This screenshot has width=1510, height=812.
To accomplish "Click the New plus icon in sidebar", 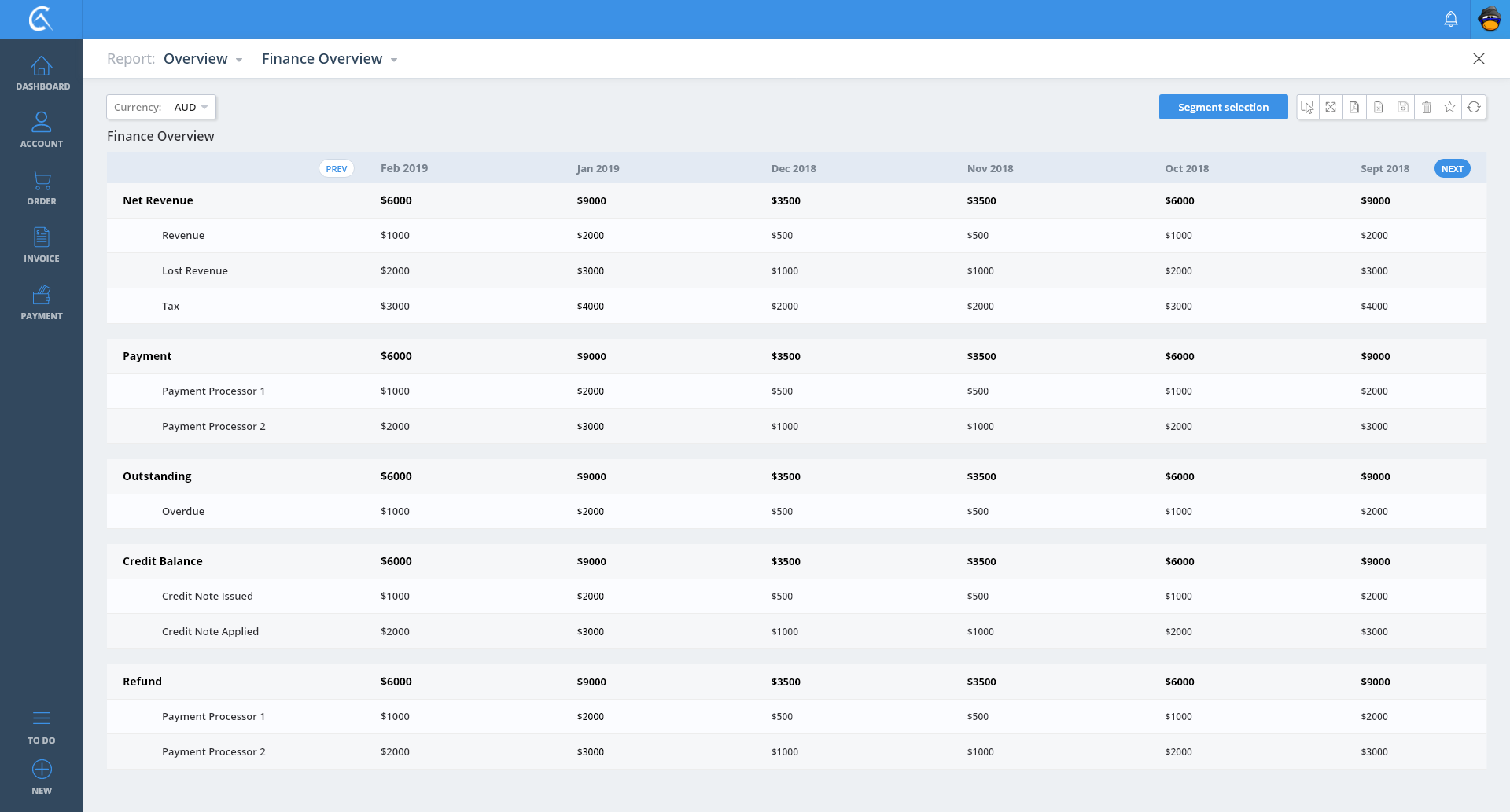I will [x=42, y=770].
